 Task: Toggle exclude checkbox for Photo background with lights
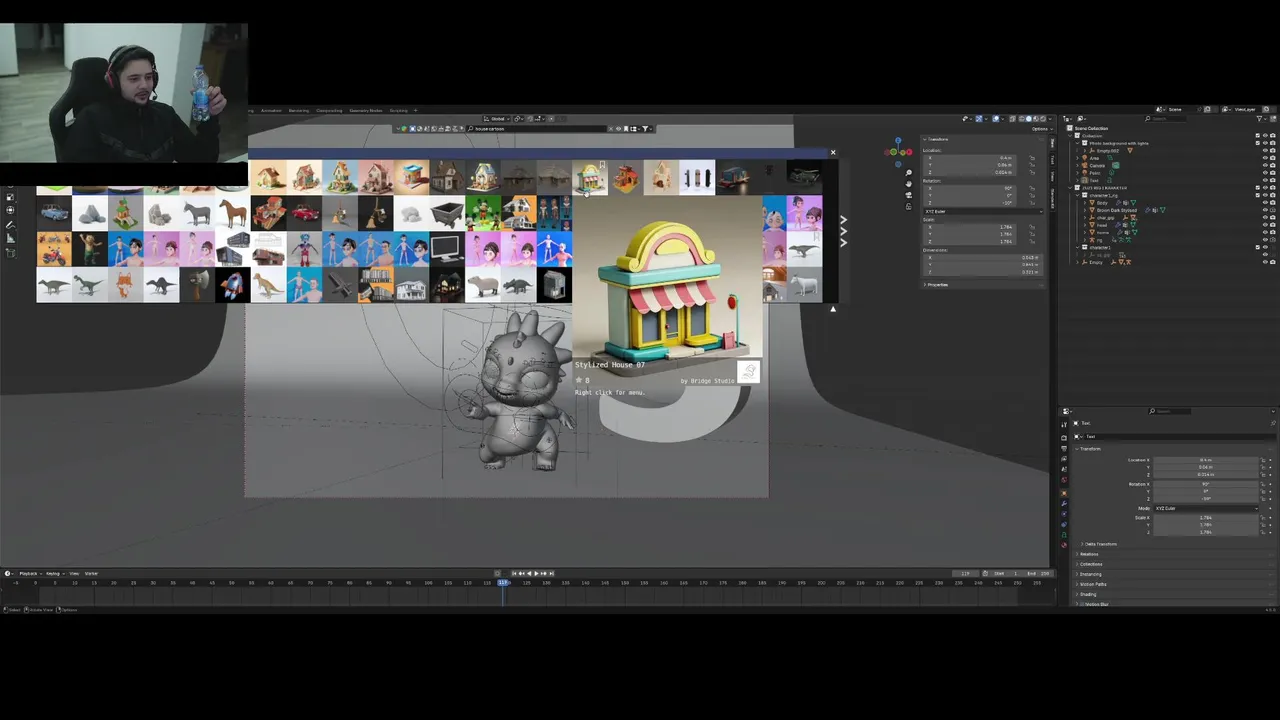pos(1257,143)
